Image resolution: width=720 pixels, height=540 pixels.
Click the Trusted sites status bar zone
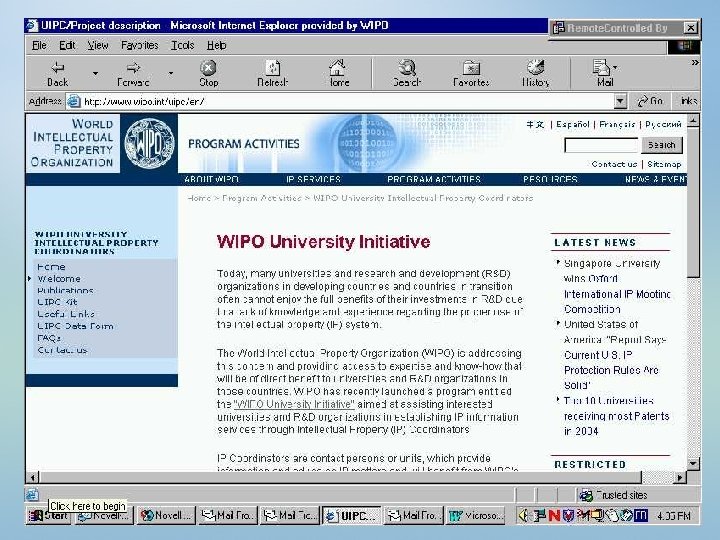[614, 495]
